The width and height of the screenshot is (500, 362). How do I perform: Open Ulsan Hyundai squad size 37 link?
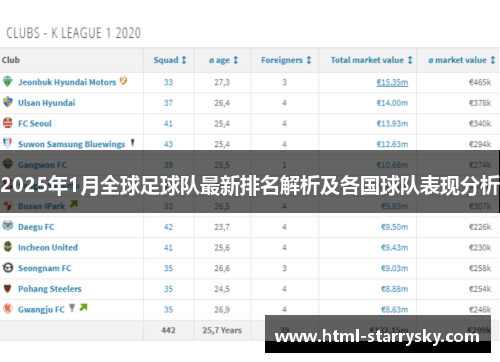pyautogui.click(x=168, y=103)
